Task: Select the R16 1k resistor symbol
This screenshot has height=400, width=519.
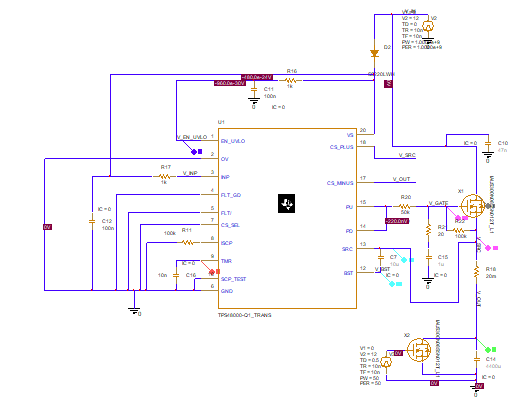Action: (x=290, y=80)
